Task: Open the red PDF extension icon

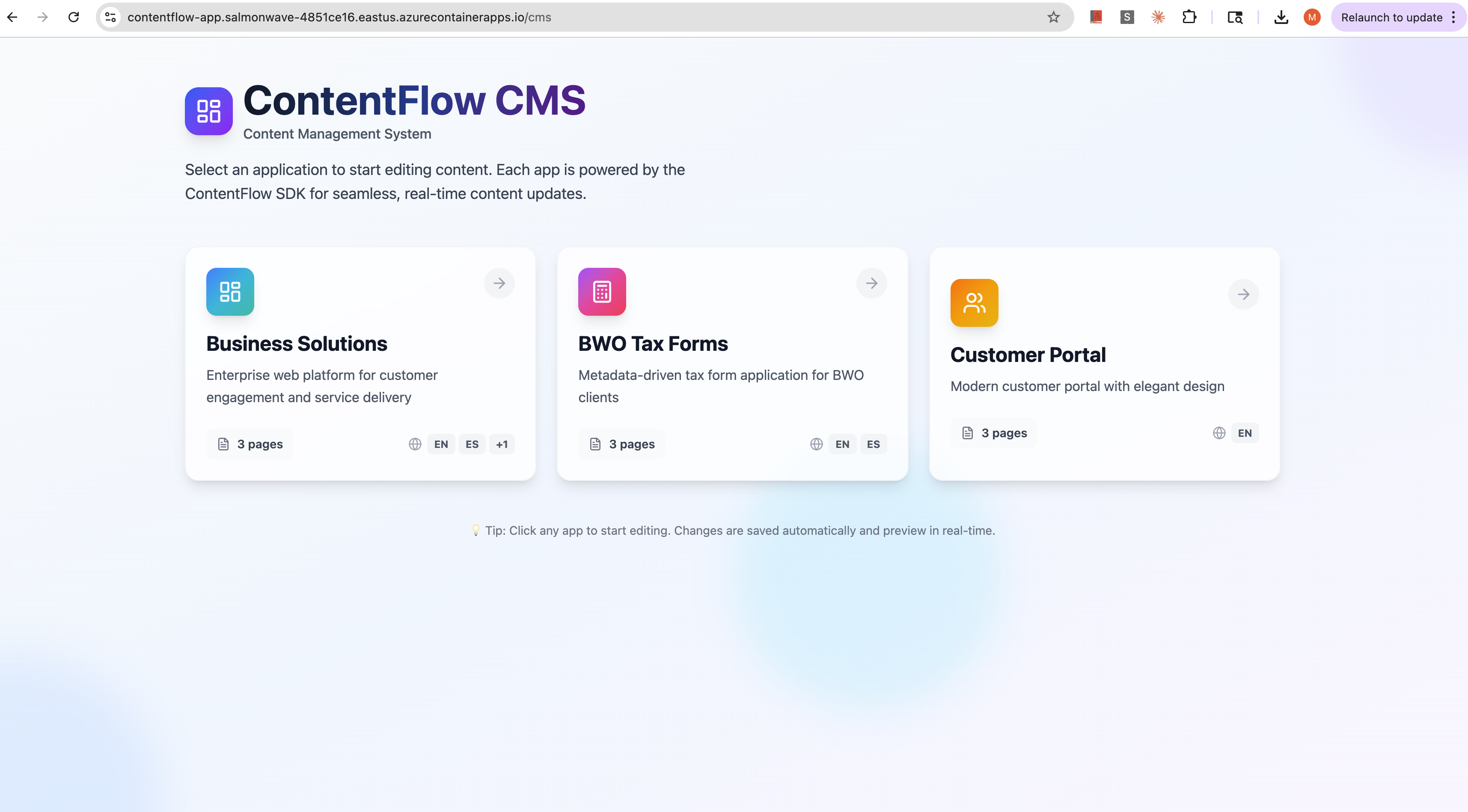Action: click(1096, 17)
